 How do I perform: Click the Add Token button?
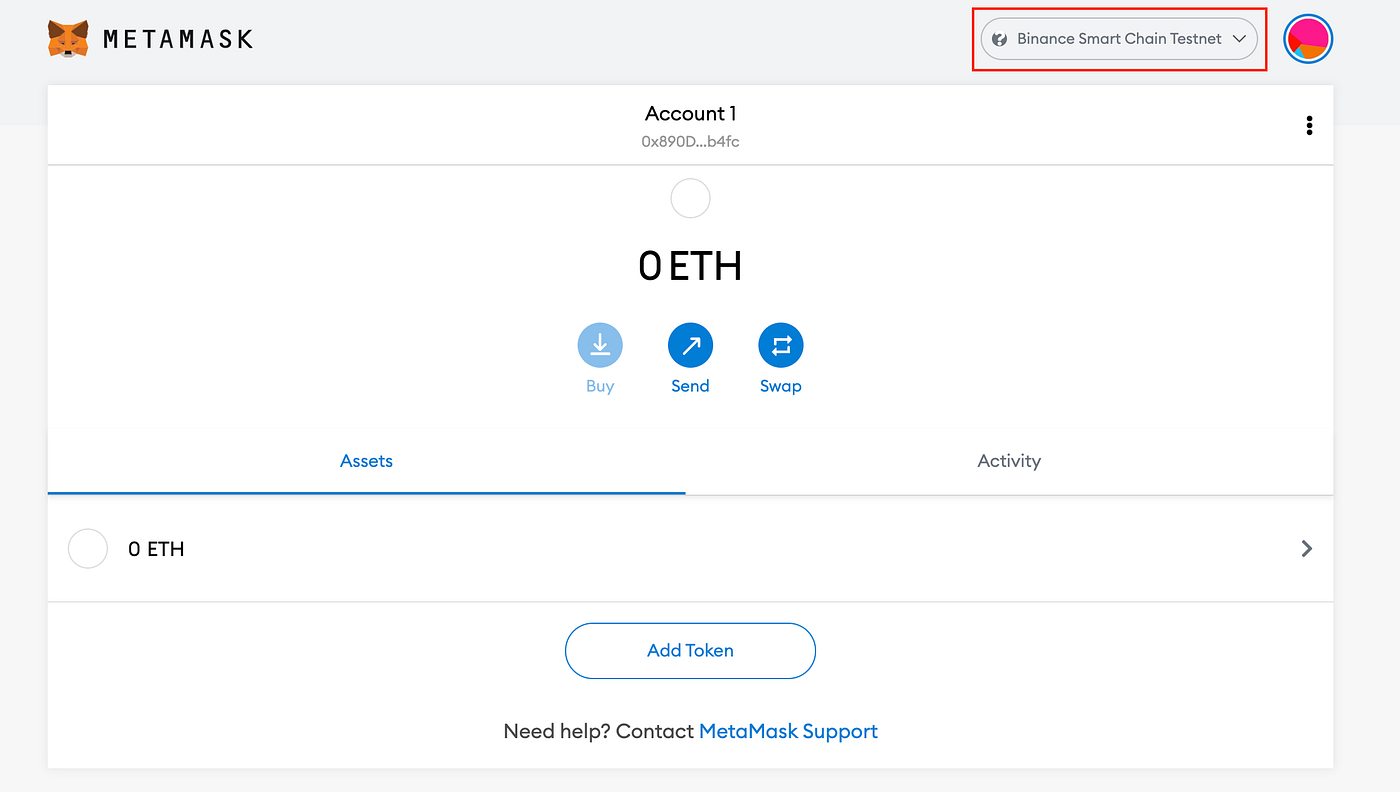(690, 651)
